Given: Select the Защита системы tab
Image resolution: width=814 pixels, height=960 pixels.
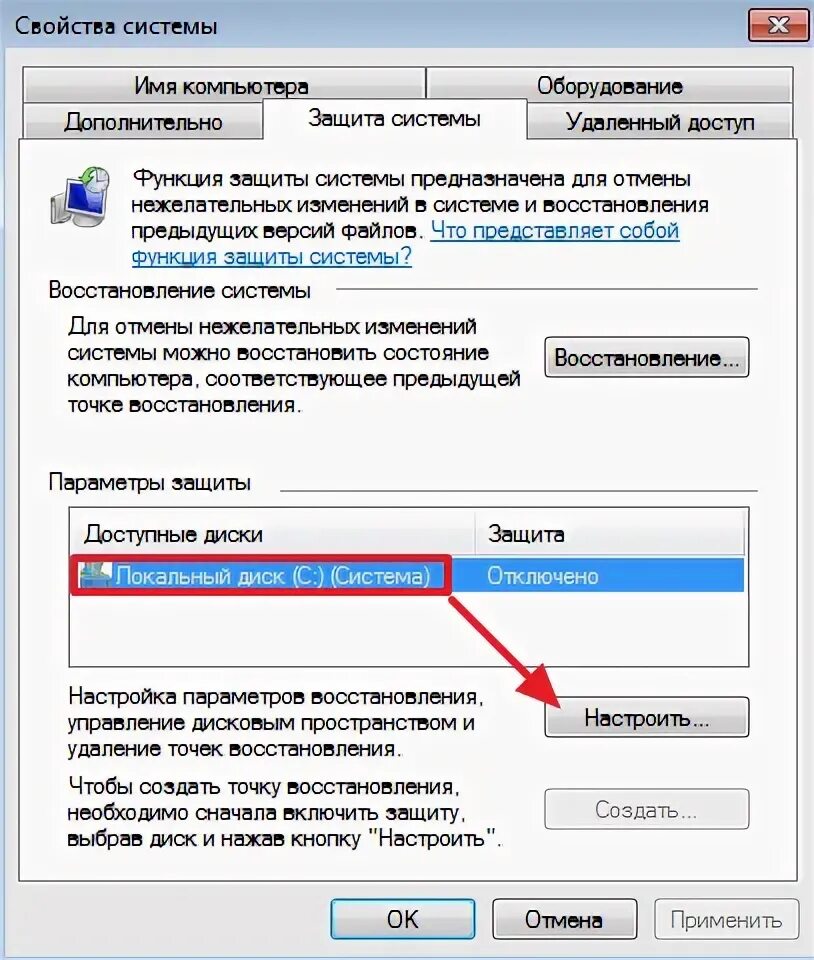Looking at the screenshot, I should point(395,118).
